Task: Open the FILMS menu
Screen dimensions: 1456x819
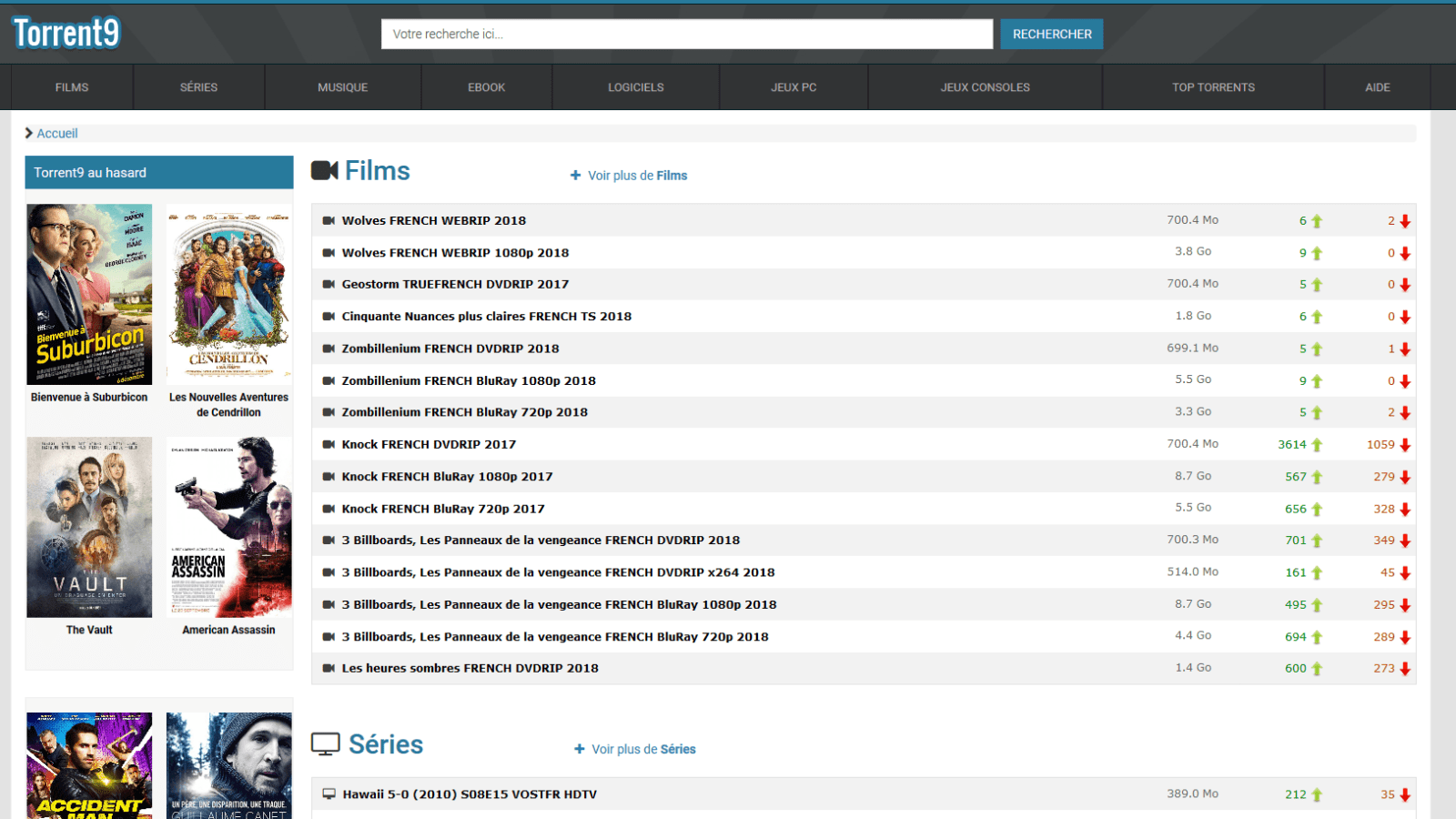Action: click(x=72, y=87)
